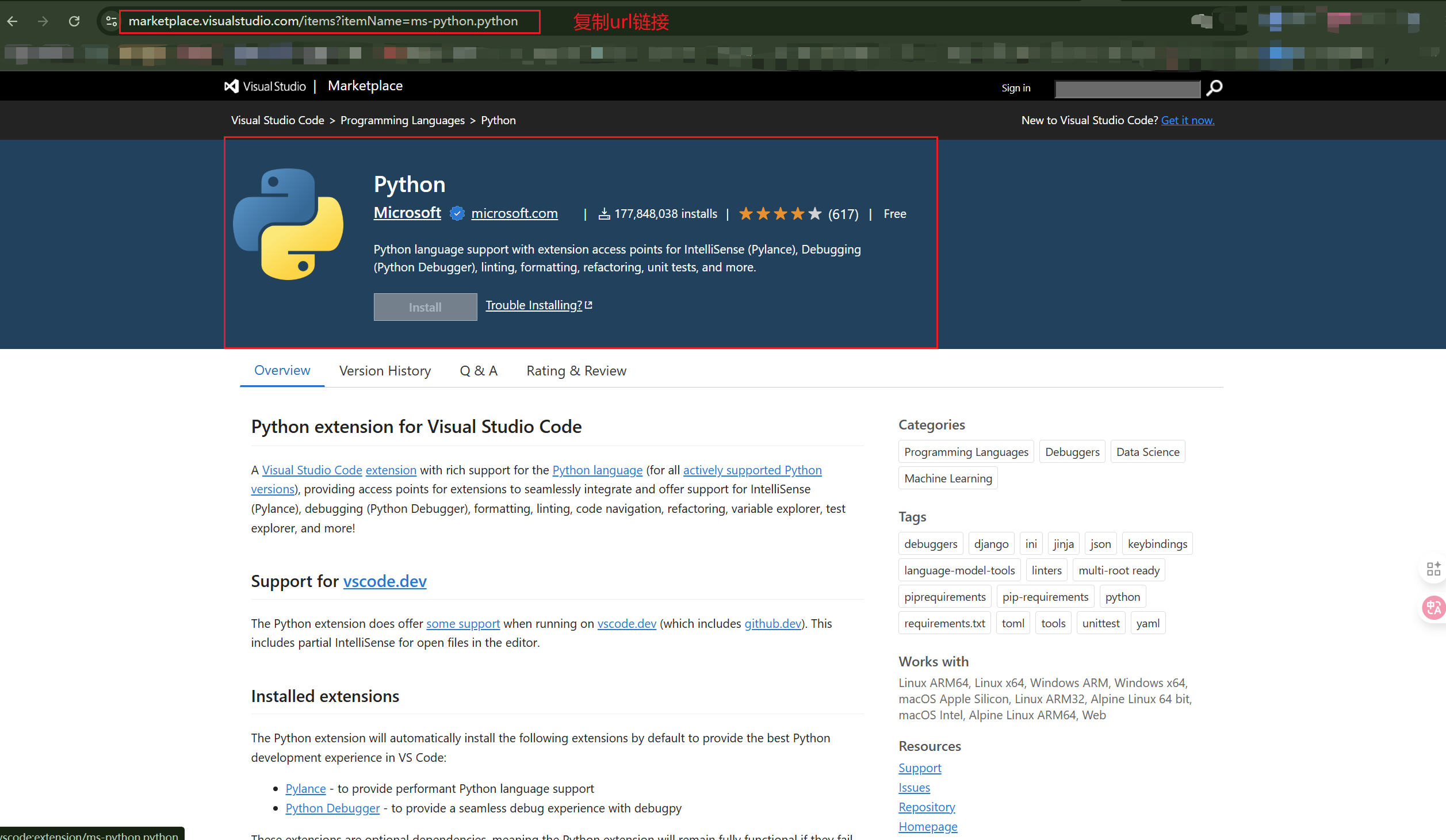
Task: Click inside the marketplace search field
Action: click(x=1126, y=89)
